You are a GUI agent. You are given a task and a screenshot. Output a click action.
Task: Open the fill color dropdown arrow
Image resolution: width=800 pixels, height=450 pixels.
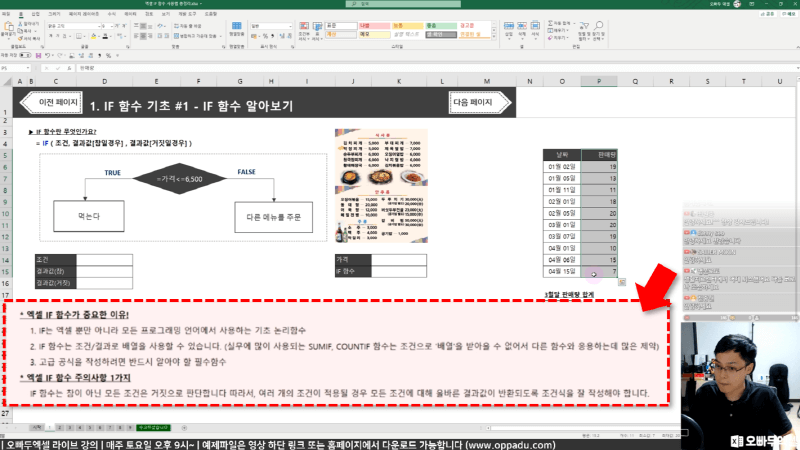click(x=99, y=36)
